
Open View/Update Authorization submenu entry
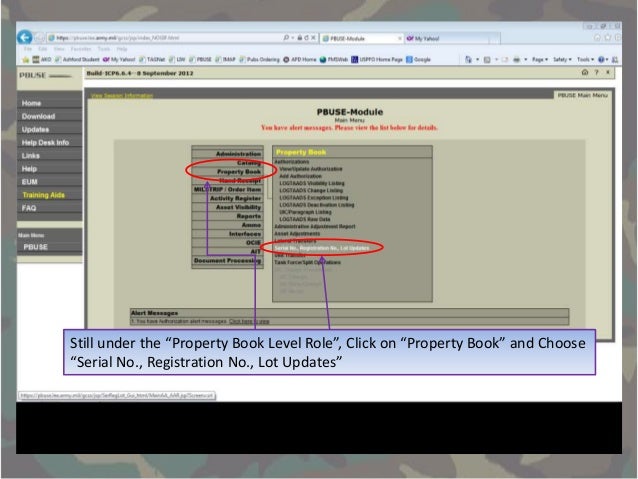click(x=310, y=169)
